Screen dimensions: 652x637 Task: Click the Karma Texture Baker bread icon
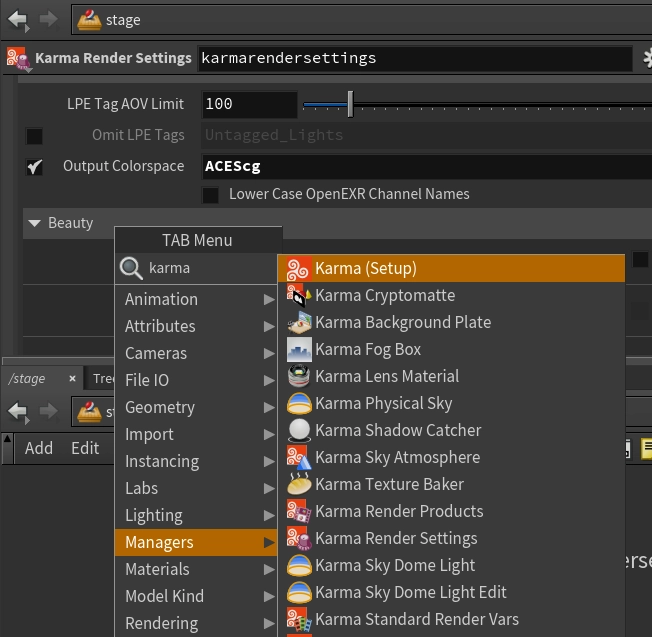point(299,484)
